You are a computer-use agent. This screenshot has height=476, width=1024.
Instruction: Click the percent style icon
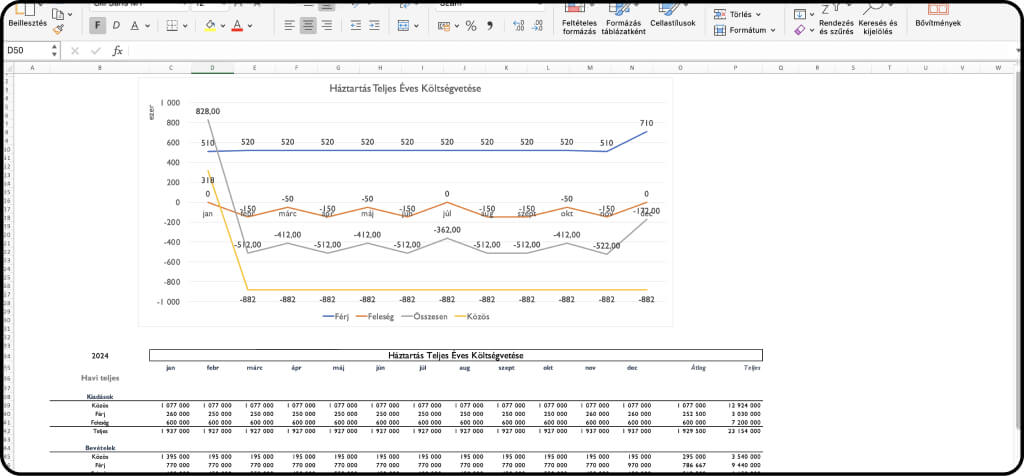470,25
